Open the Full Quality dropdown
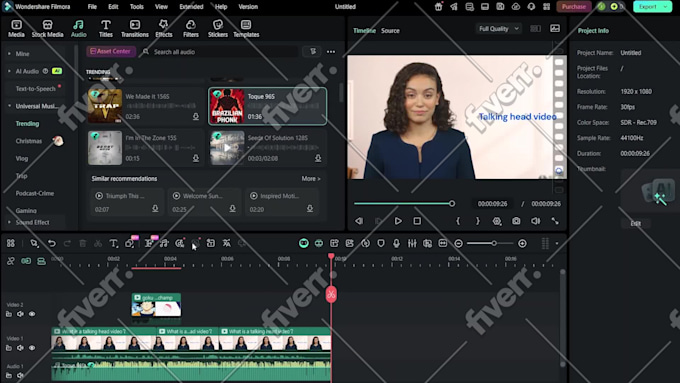The height and width of the screenshot is (383, 680). 498,29
